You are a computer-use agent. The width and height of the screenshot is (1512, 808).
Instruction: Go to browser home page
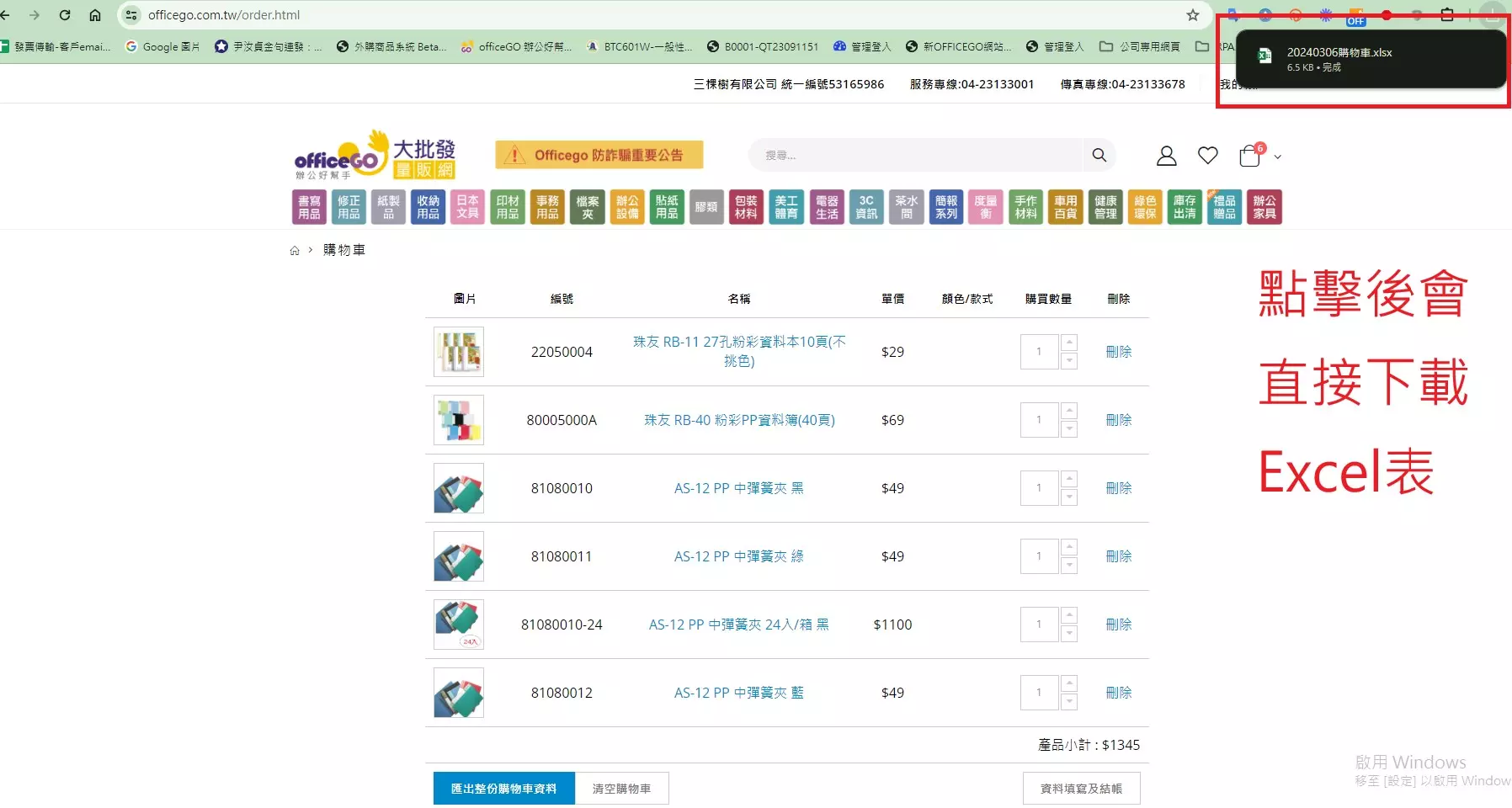pos(95,15)
